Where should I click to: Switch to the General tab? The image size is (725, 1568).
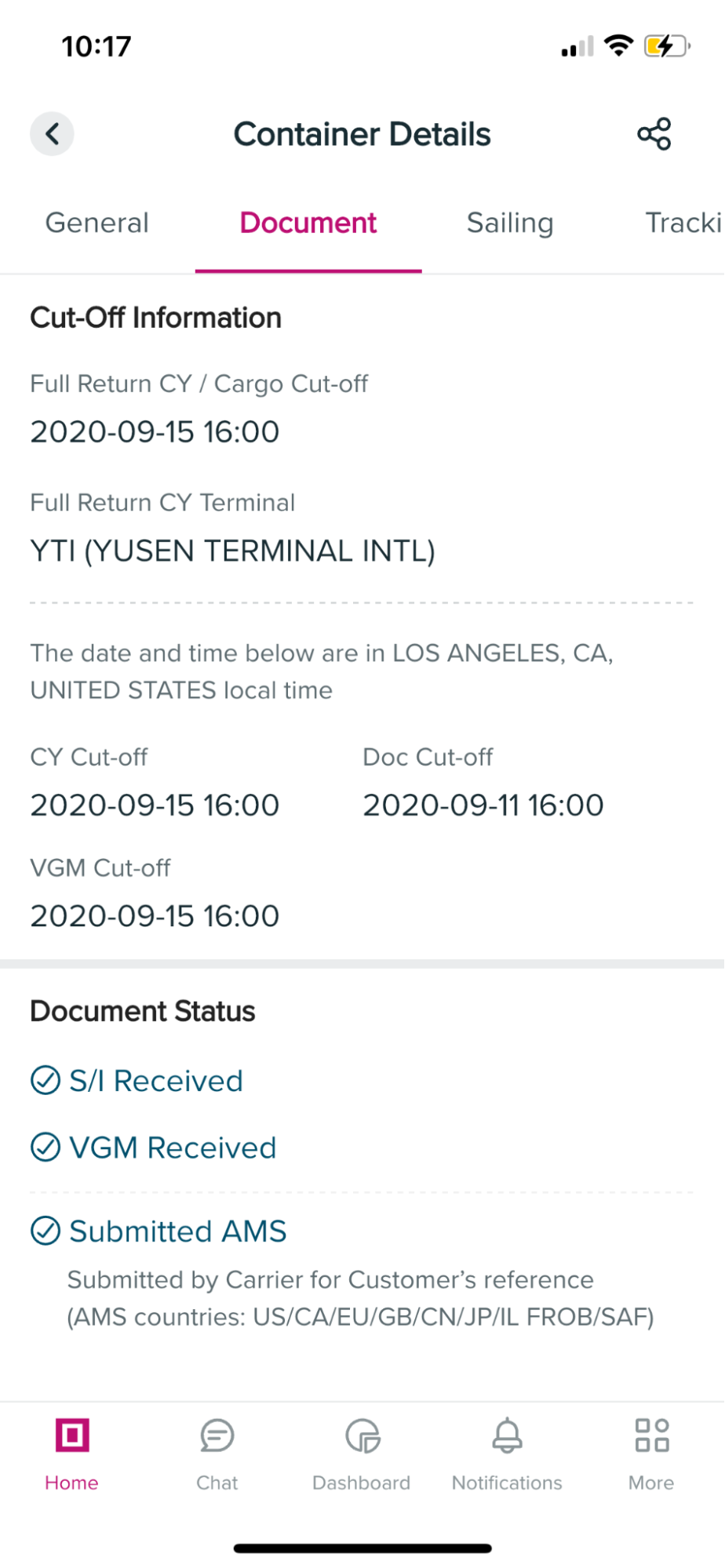(x=97, y=223)
